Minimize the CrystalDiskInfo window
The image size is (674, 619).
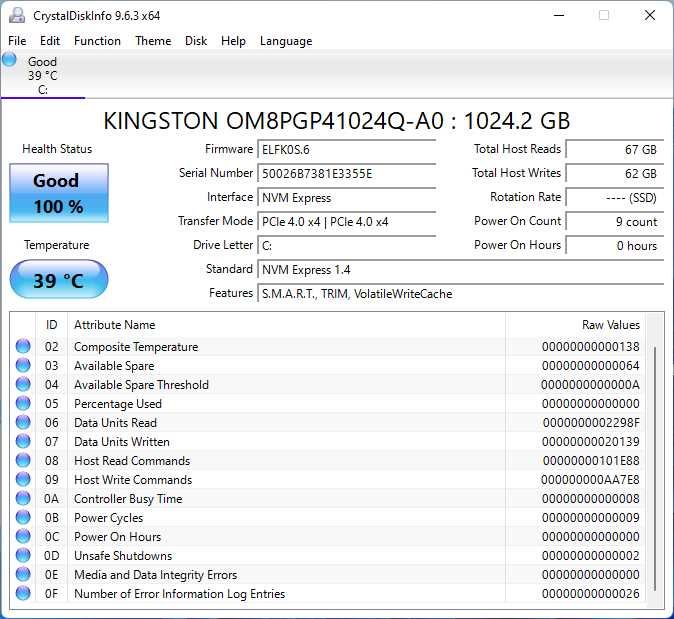pyautogui.click(x=559, y=15)
